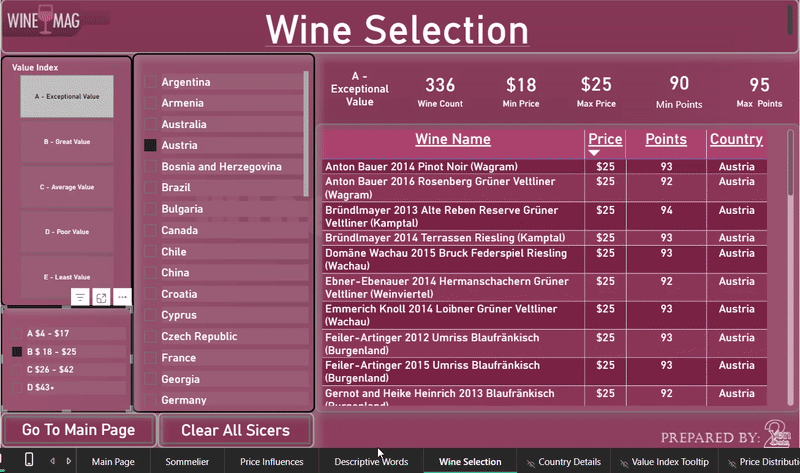800x473 pixels.
Task: Select the Wine Selection tab
Action: tap(470, 461)
